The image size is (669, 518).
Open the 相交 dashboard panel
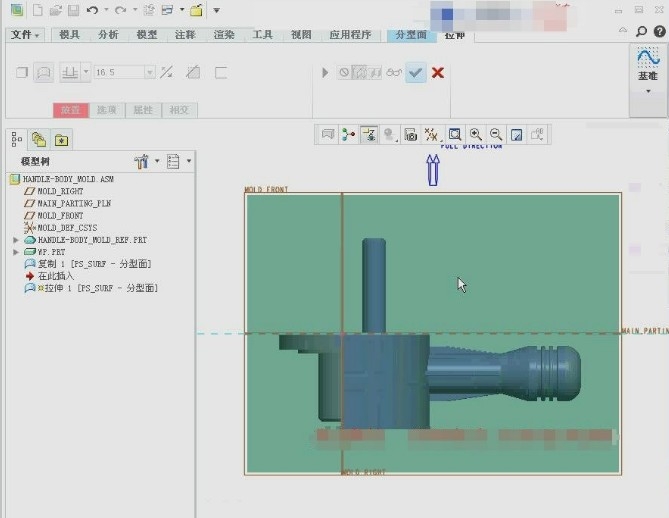179,110
